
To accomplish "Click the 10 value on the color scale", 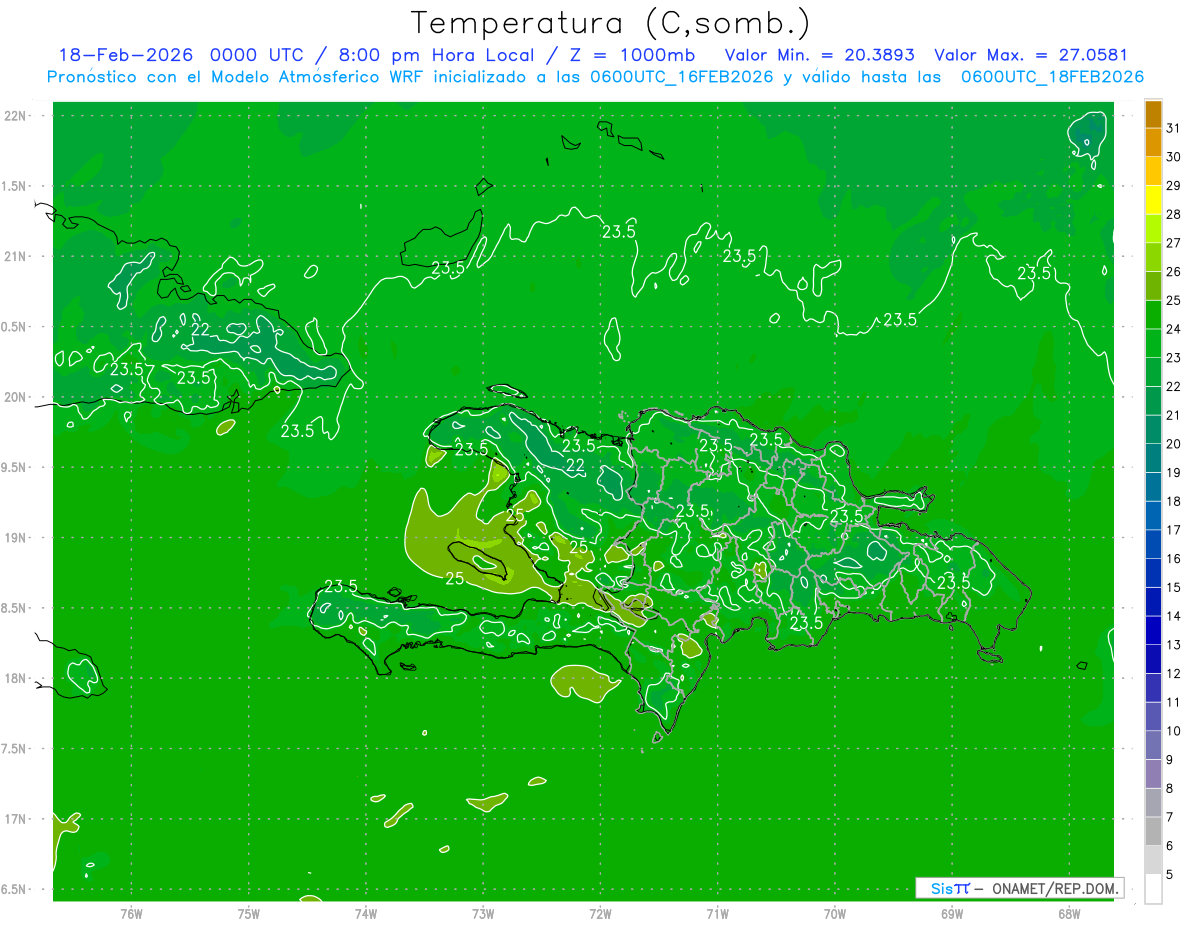I will (x=1174, y=731).
